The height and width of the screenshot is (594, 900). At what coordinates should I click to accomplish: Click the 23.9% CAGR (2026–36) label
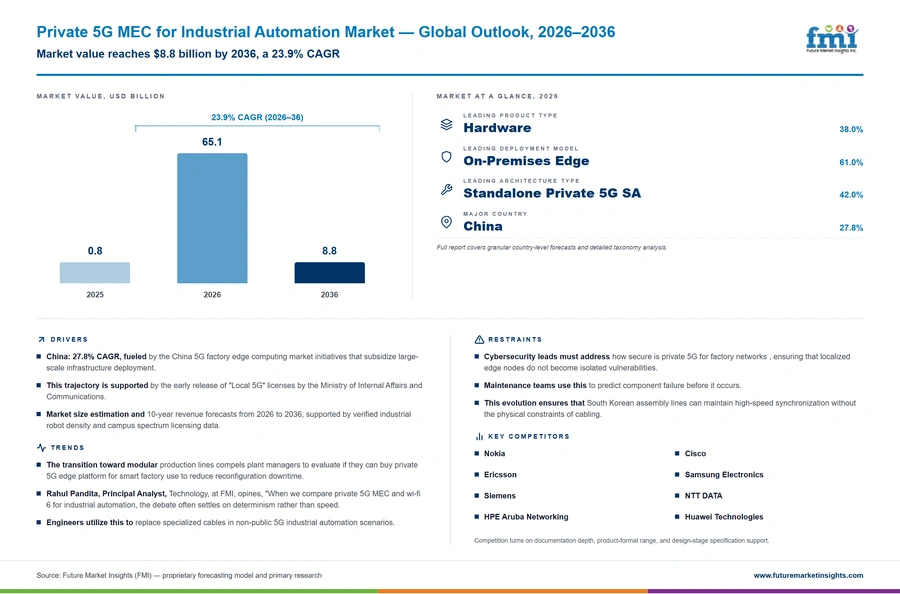(257, 117)
